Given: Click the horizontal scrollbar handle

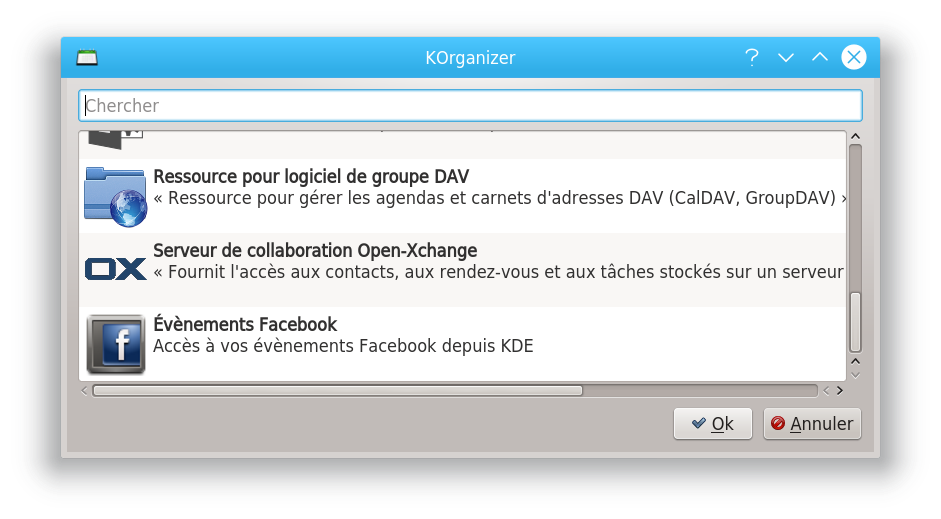Looking at the screenshot, I should pos(337,391).
